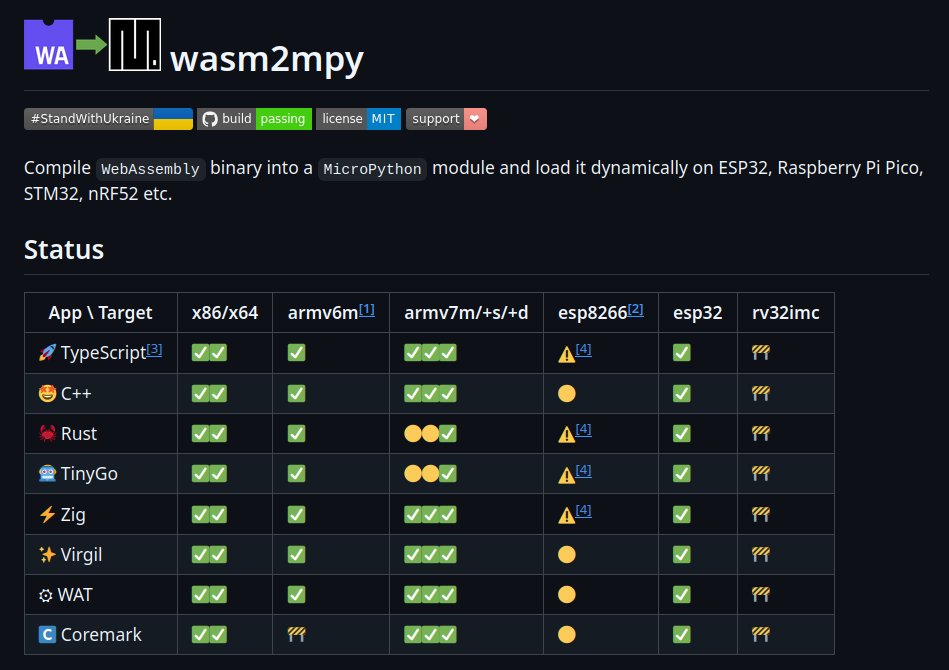Screen dimensions: 949x670
Task: Click the sparkles emoji beside Virgil
Action: [x=47, y=554]
